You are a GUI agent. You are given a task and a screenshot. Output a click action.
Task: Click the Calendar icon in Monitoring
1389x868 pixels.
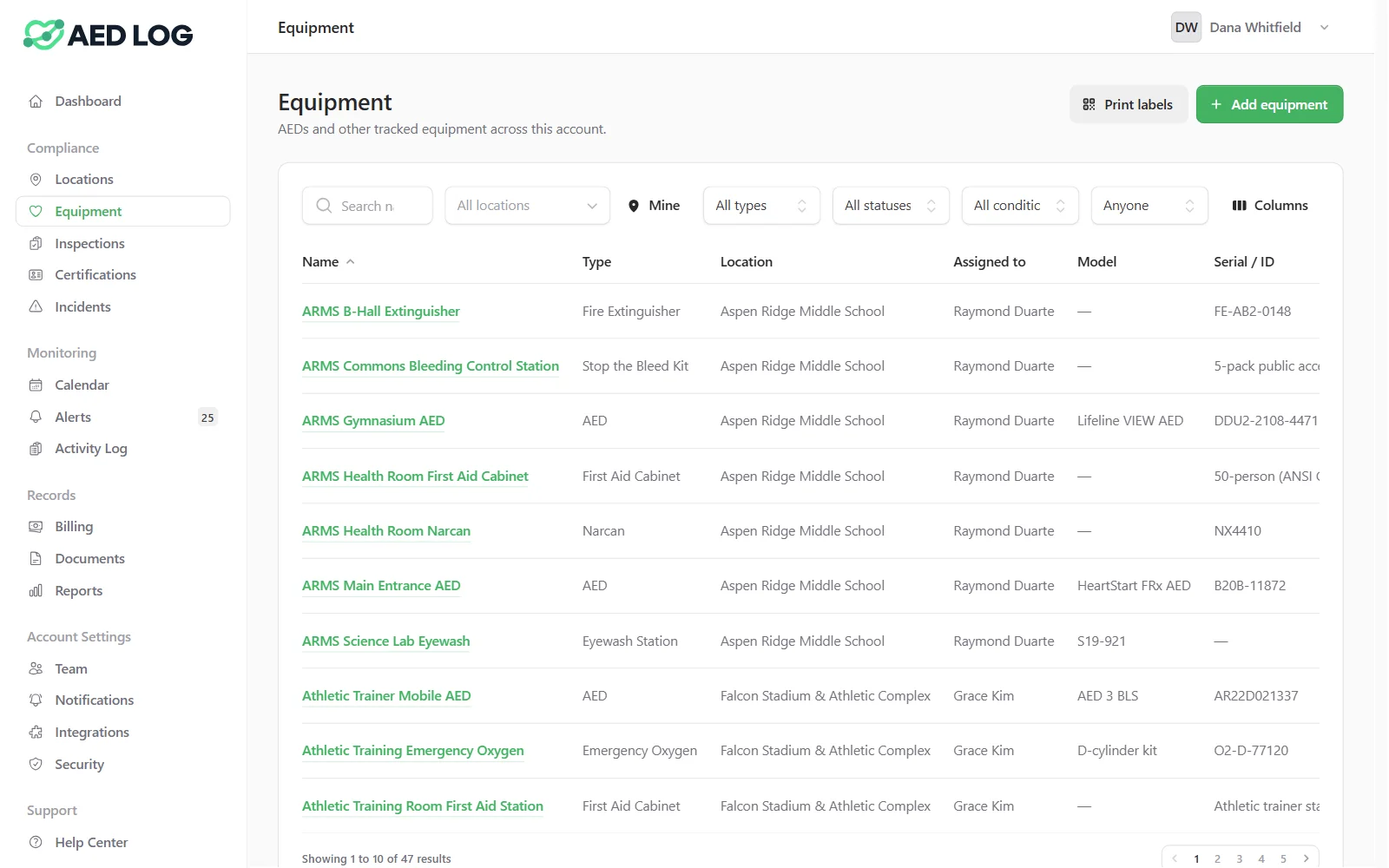coord(36,385)
